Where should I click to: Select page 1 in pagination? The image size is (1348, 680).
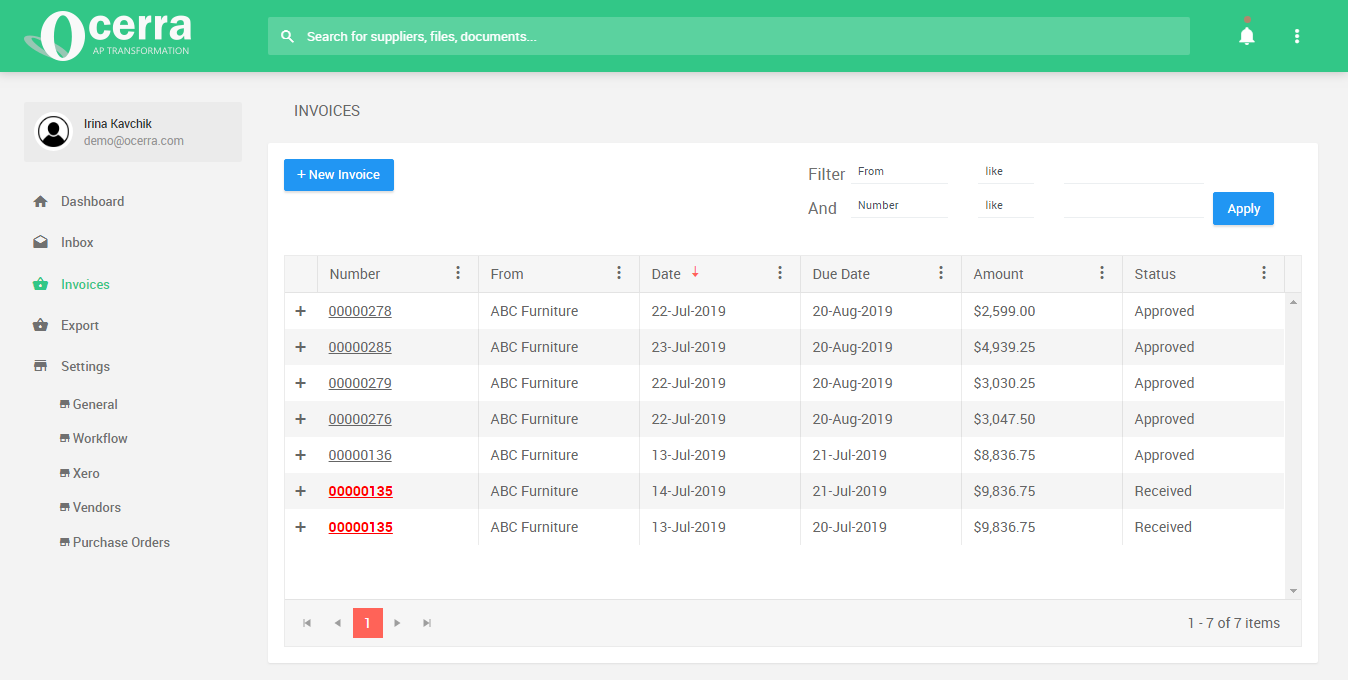pyautogui.click(x=367, y=623)
